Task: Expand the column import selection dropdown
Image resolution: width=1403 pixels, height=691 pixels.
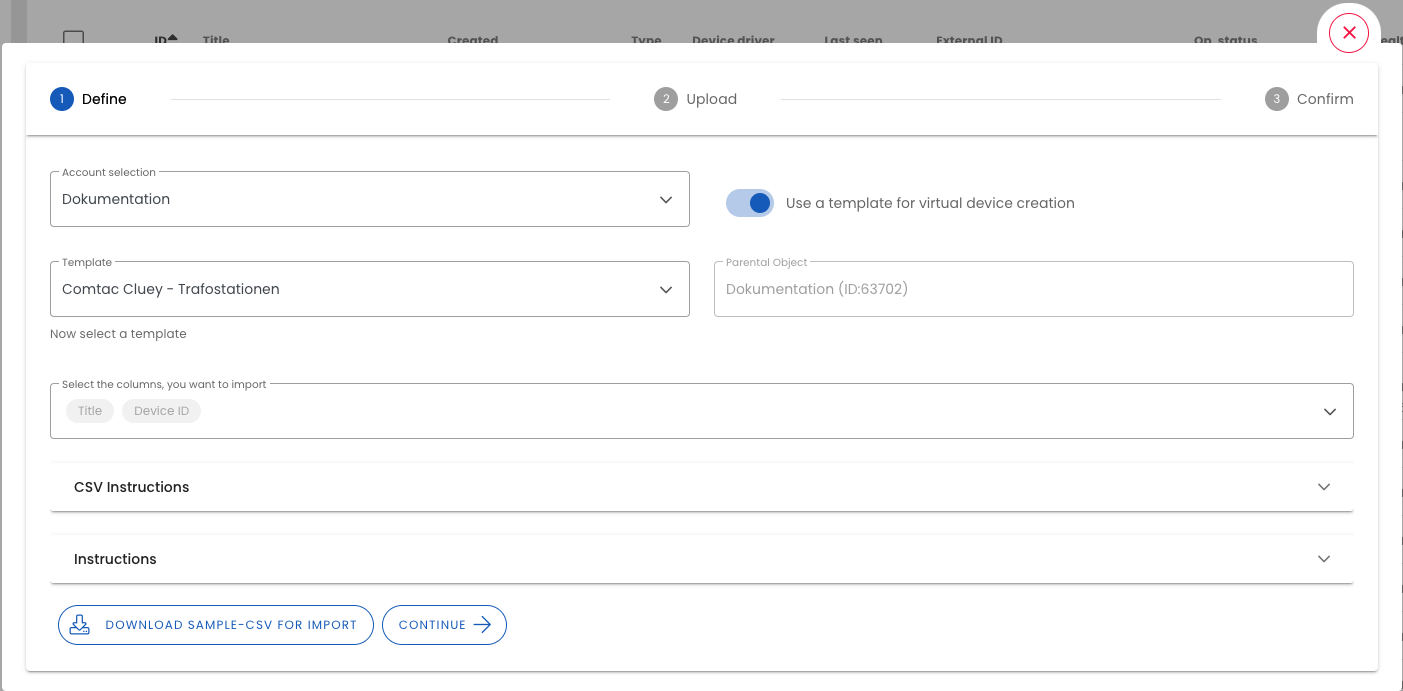Action: point(1330,410)
